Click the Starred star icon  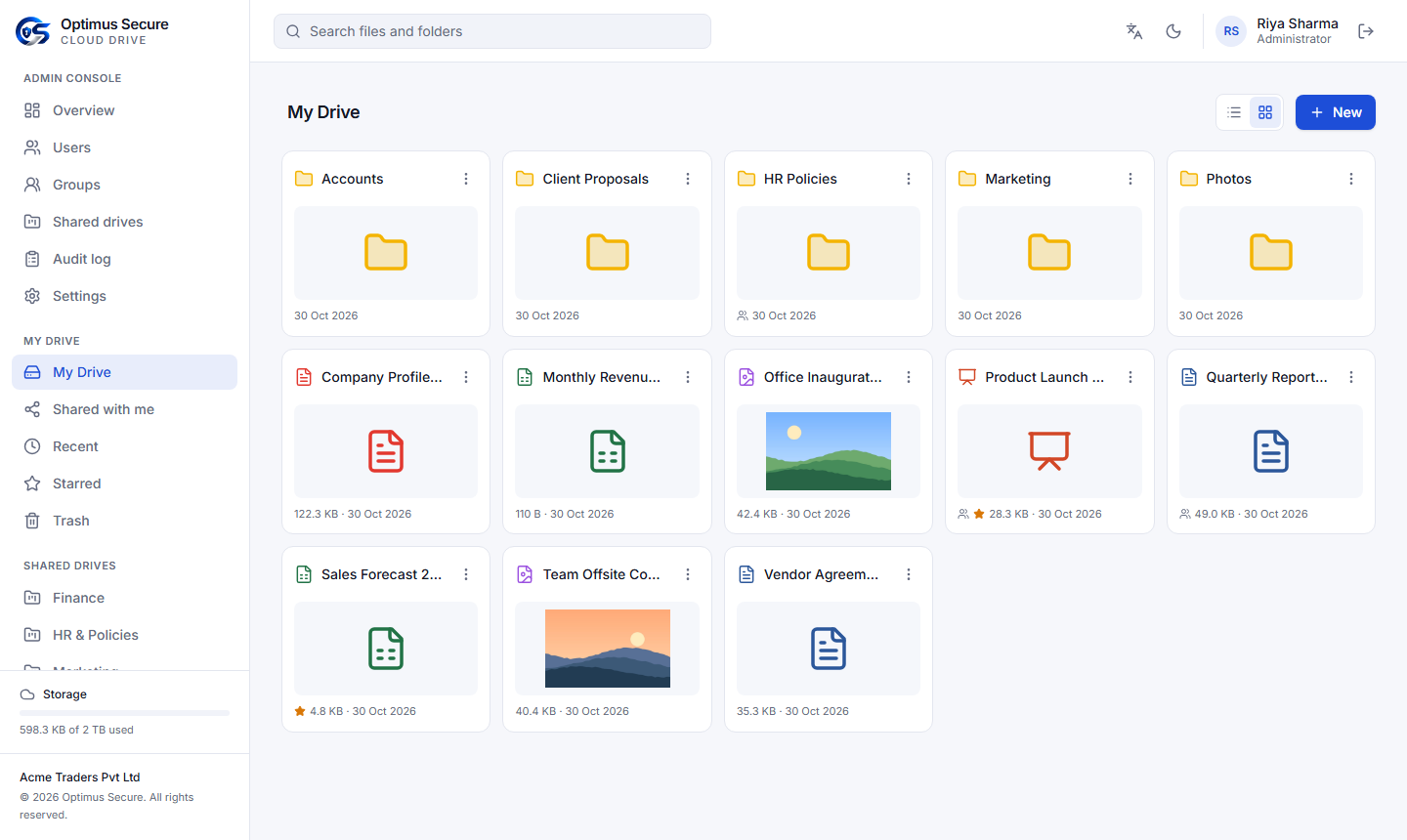click(32, 483)
